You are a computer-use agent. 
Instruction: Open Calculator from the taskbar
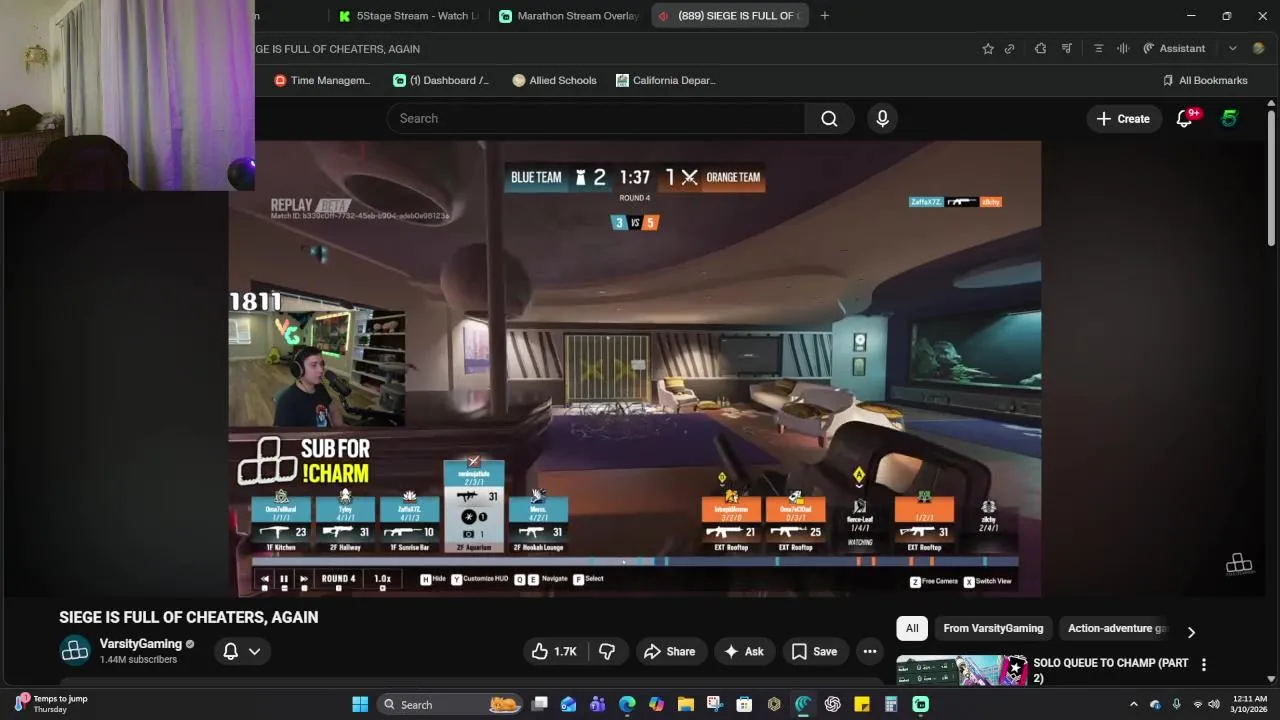click(x=891, y=704)
